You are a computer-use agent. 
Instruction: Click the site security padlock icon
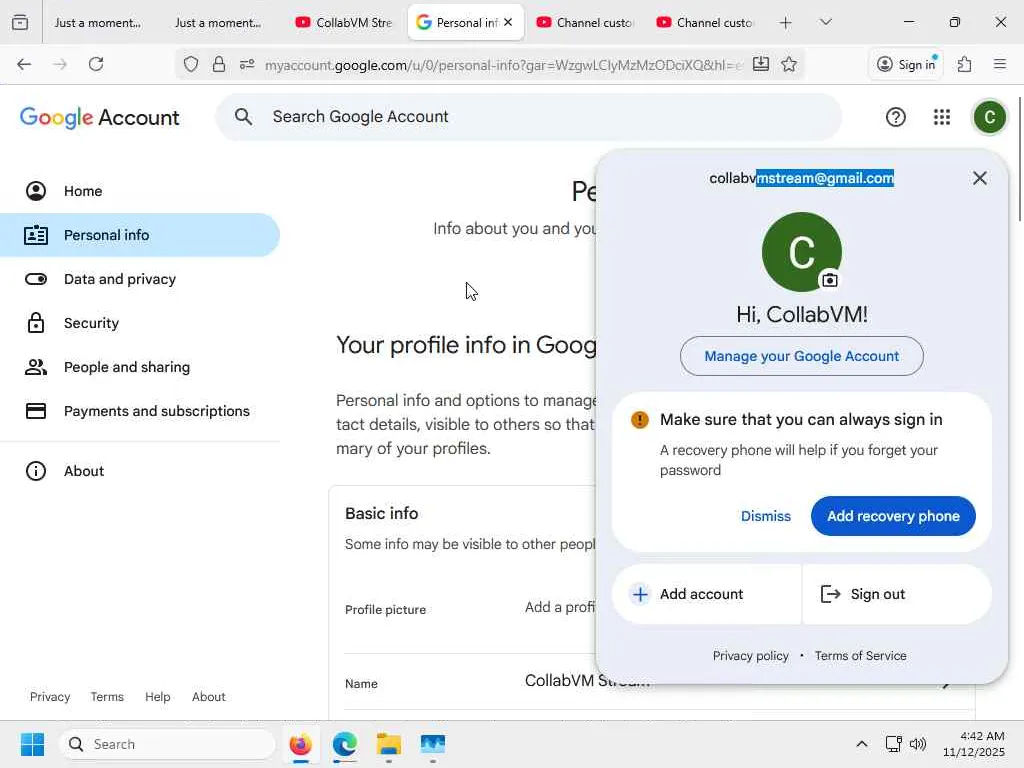tap(219, 64)
